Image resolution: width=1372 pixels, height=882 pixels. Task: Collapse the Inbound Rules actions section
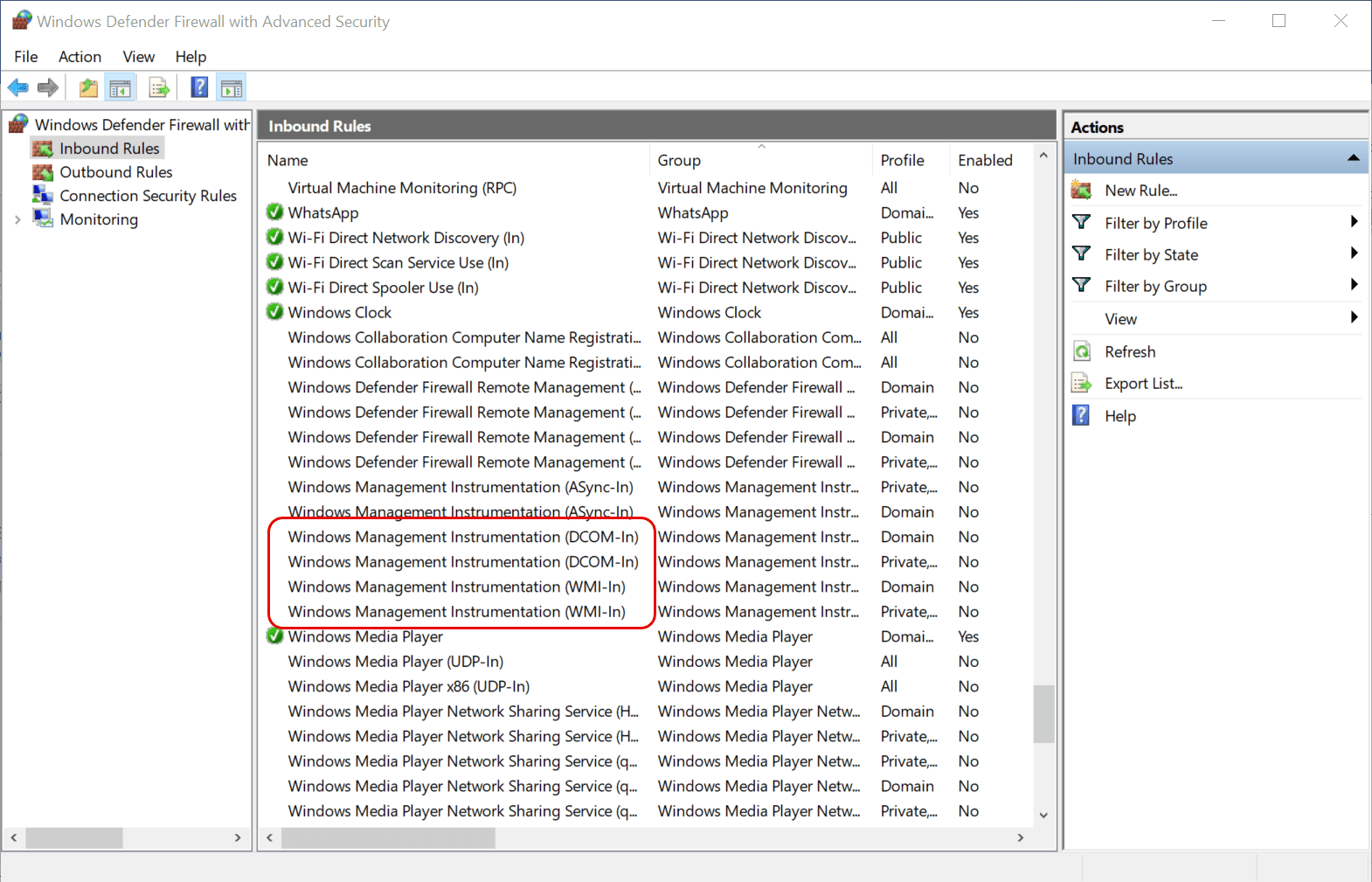click(1353, 158)
